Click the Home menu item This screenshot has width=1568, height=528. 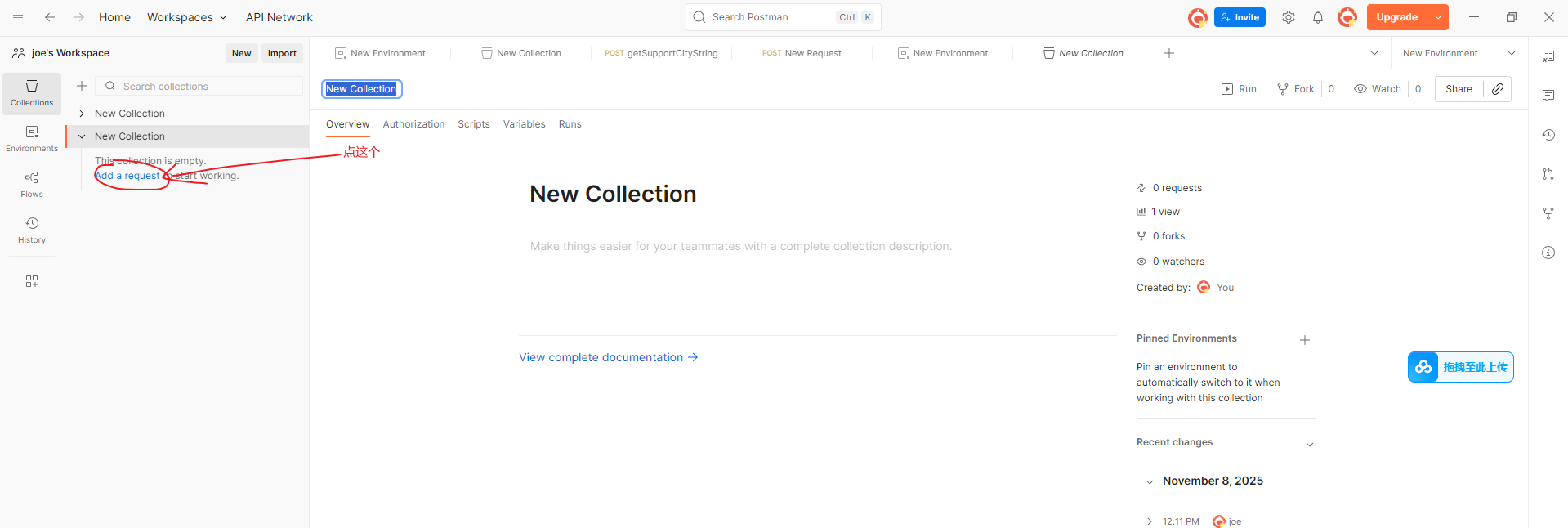coord(114,17)
